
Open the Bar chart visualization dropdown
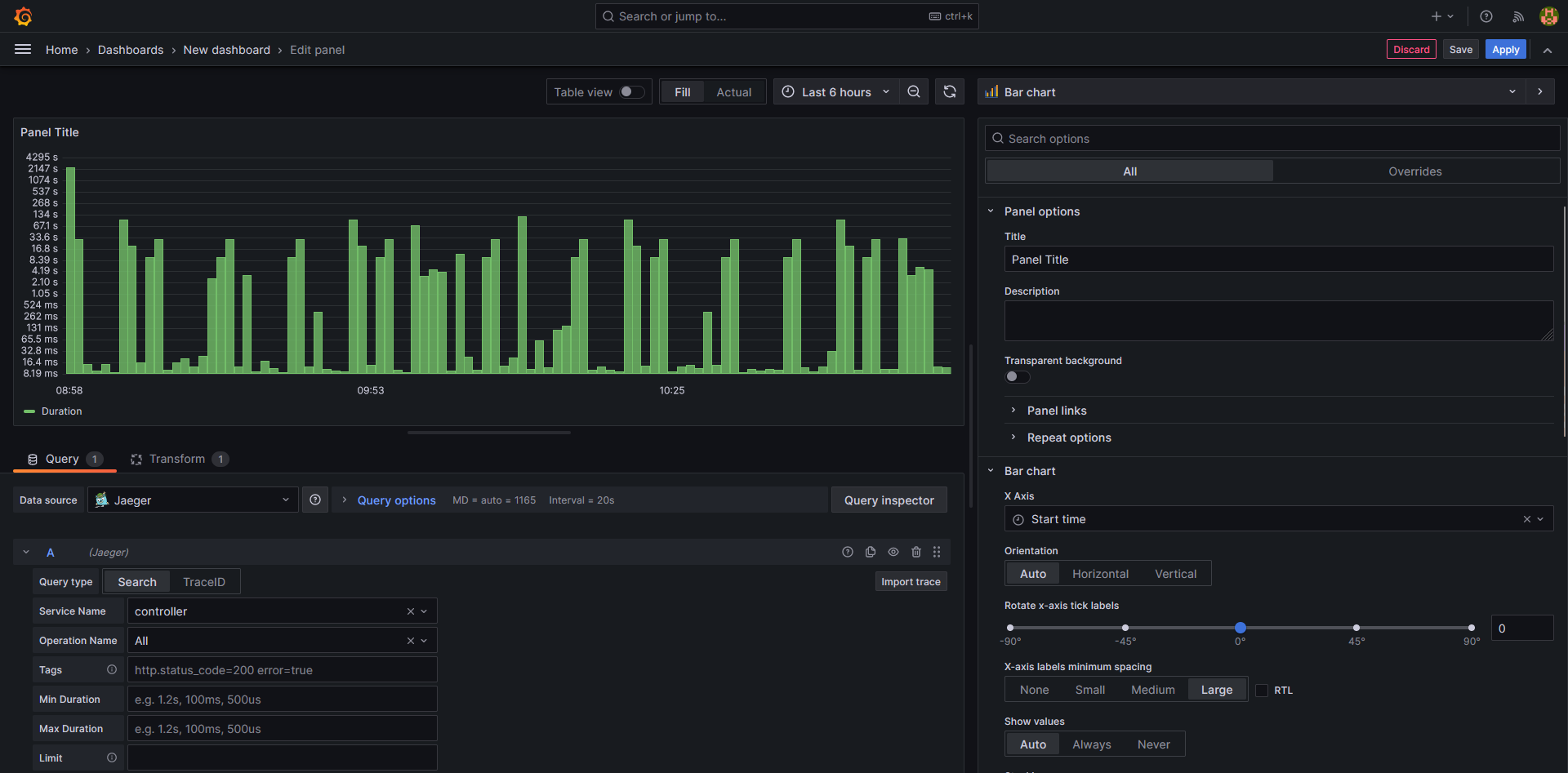(x=1250, y=92)
